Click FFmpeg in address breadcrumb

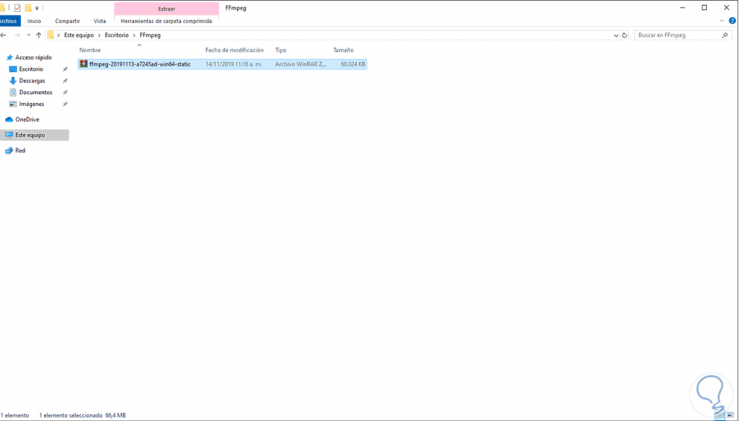click(x=150, y=35)
